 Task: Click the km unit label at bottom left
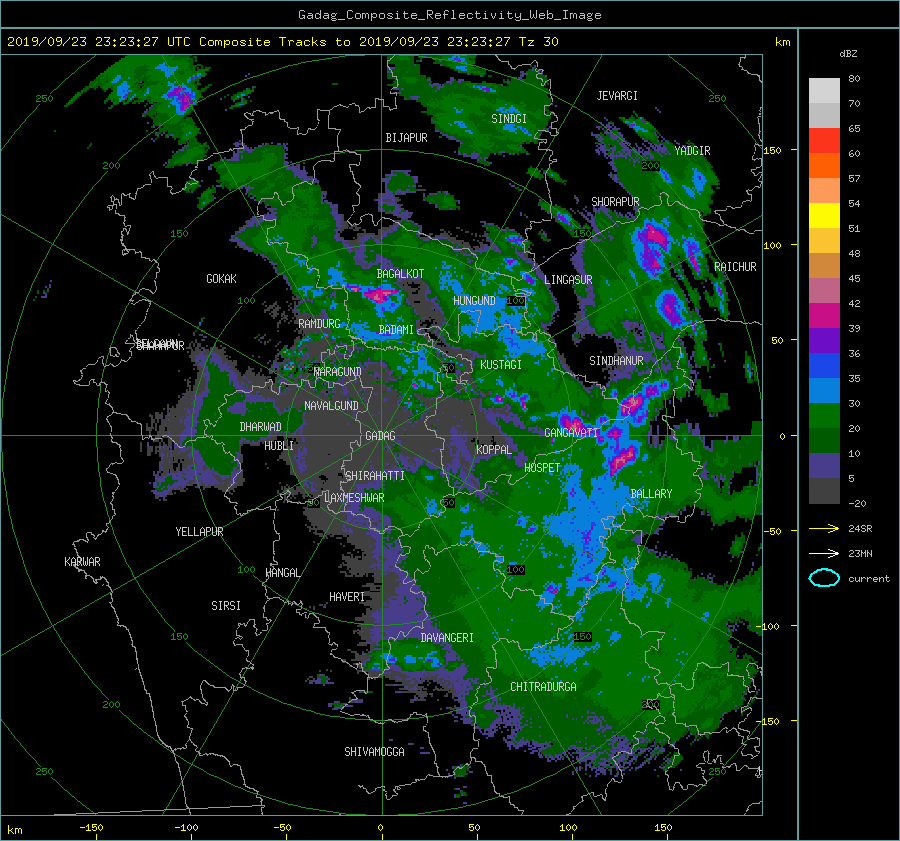[x=14, y=830]
